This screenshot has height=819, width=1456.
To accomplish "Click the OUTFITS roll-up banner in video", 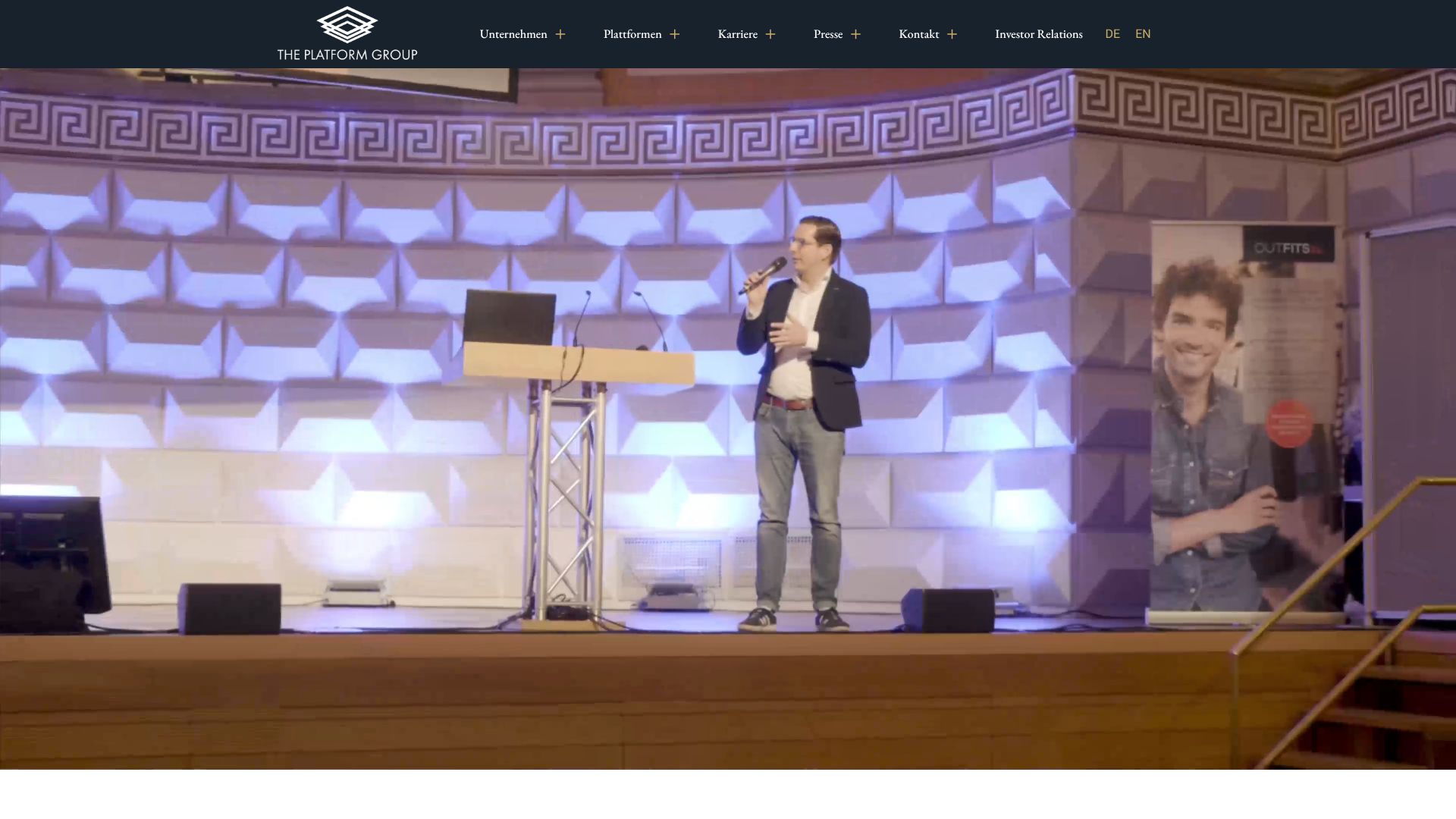I will point(1247,417).
